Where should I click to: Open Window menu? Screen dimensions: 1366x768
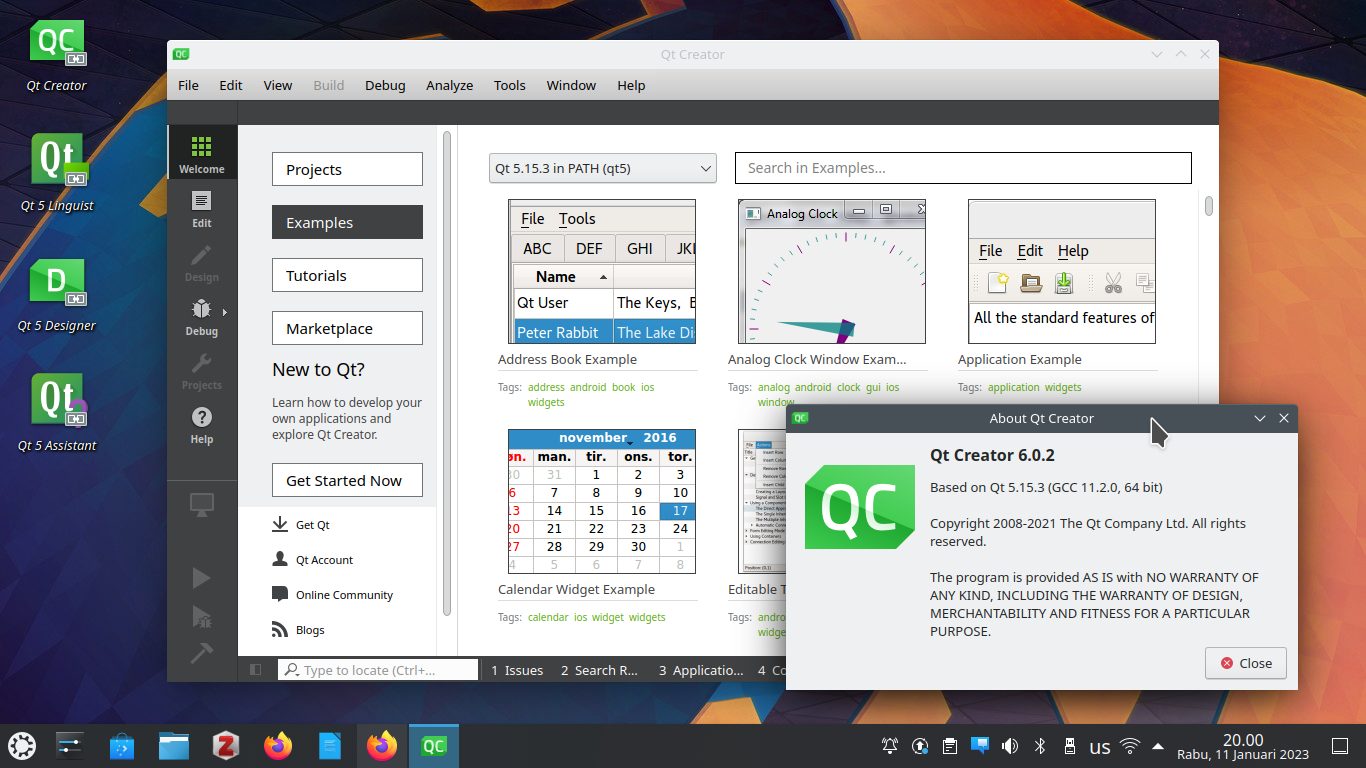571,85
